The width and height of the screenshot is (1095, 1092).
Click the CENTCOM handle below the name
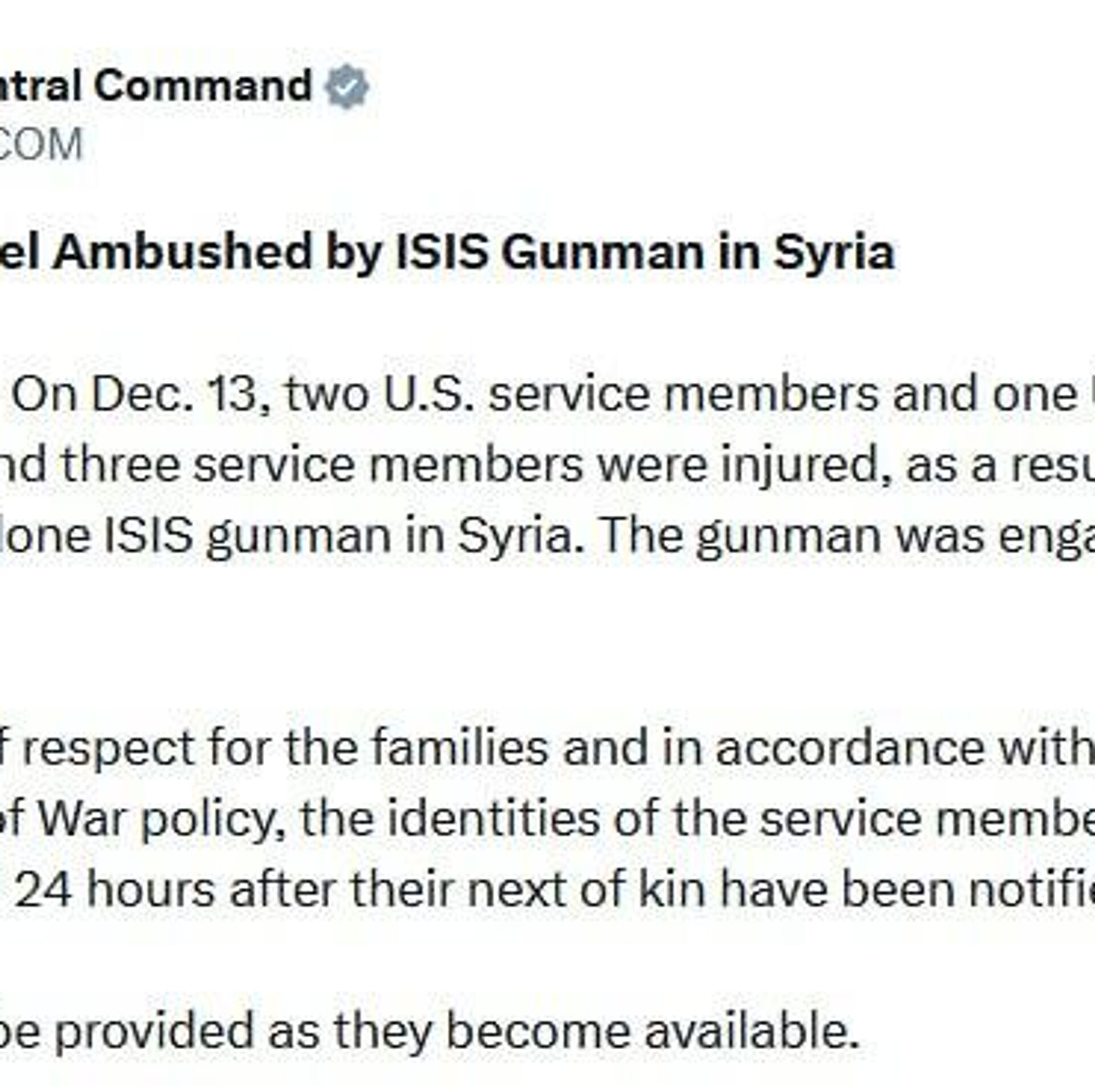coord(40,144)
